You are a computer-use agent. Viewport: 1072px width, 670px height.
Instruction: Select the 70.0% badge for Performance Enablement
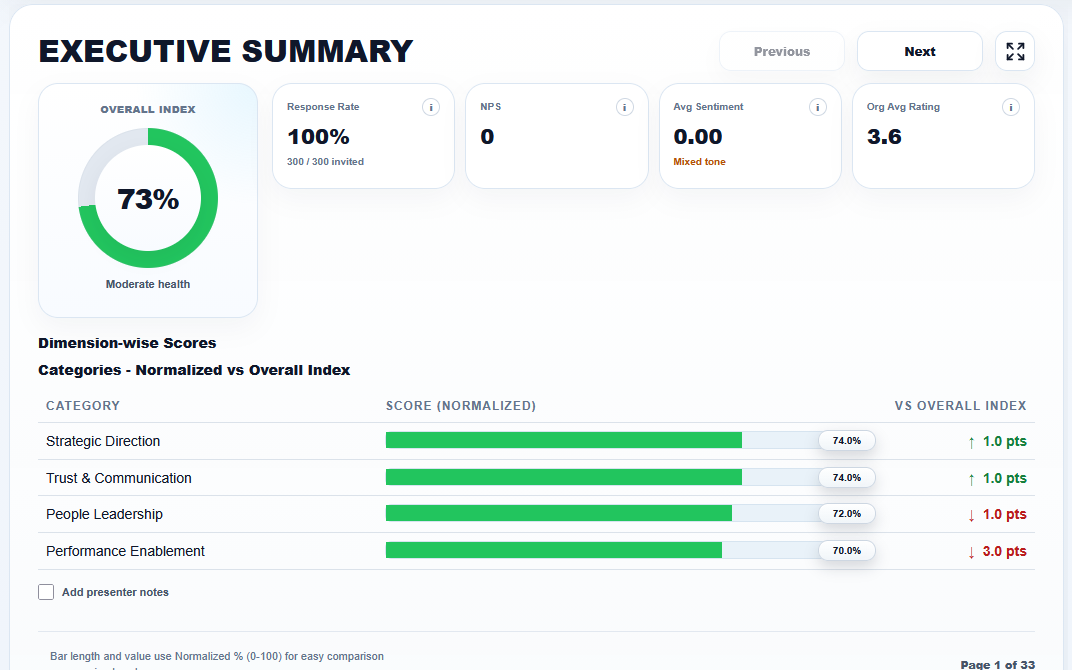tap(846, 551)
